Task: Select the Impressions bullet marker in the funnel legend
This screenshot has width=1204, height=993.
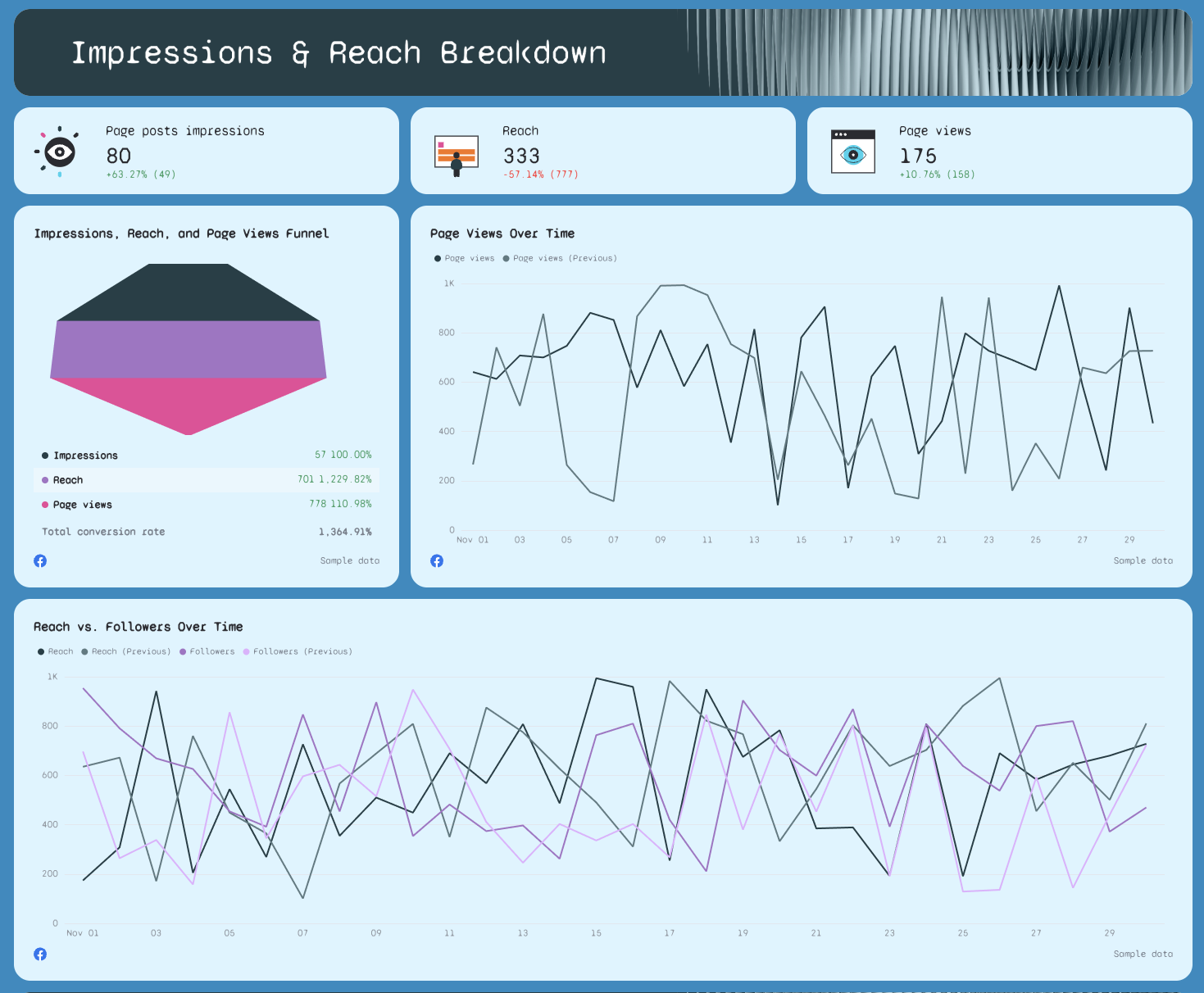Action: 43,455
